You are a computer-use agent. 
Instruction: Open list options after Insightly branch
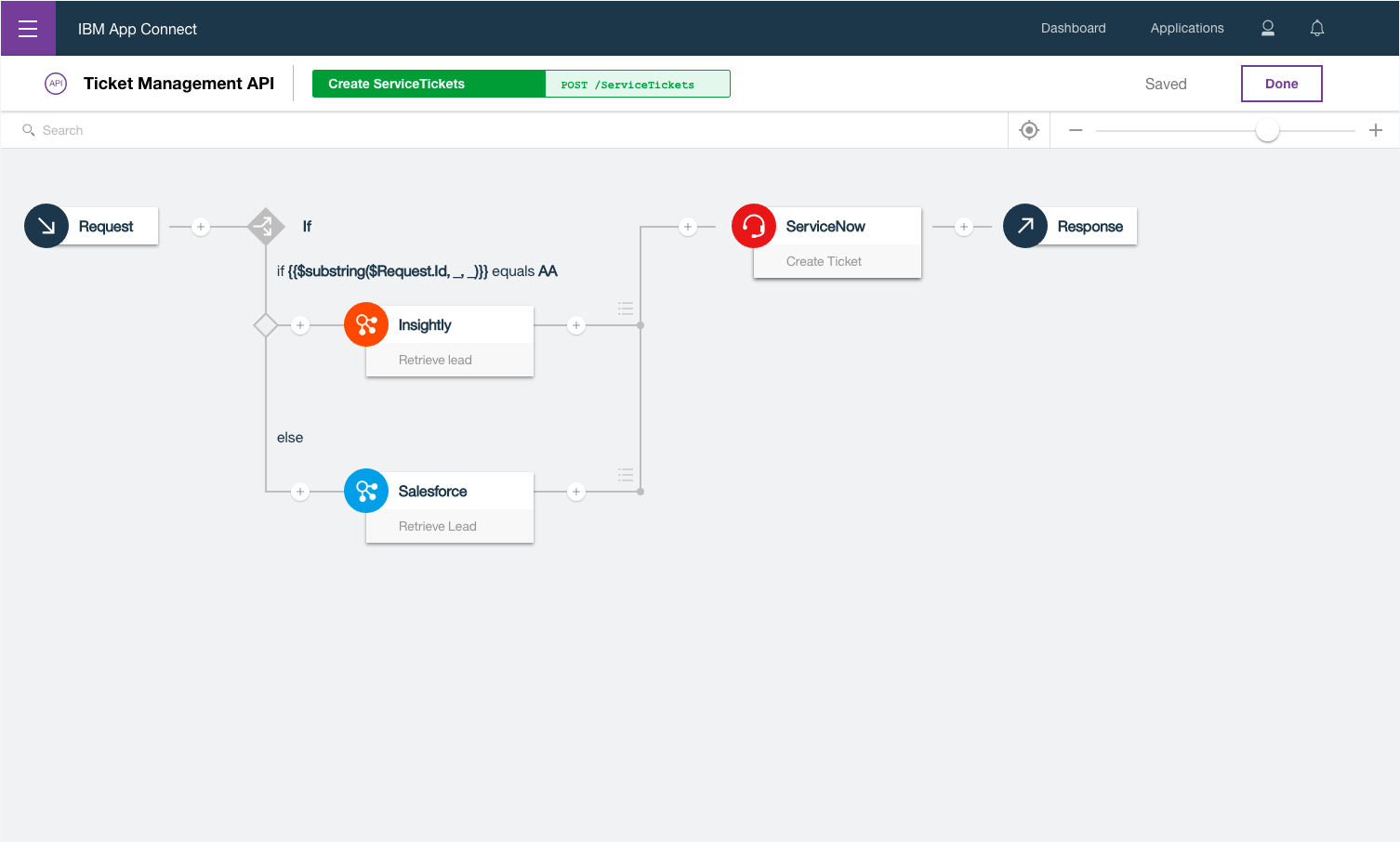(x=626, y=309)
